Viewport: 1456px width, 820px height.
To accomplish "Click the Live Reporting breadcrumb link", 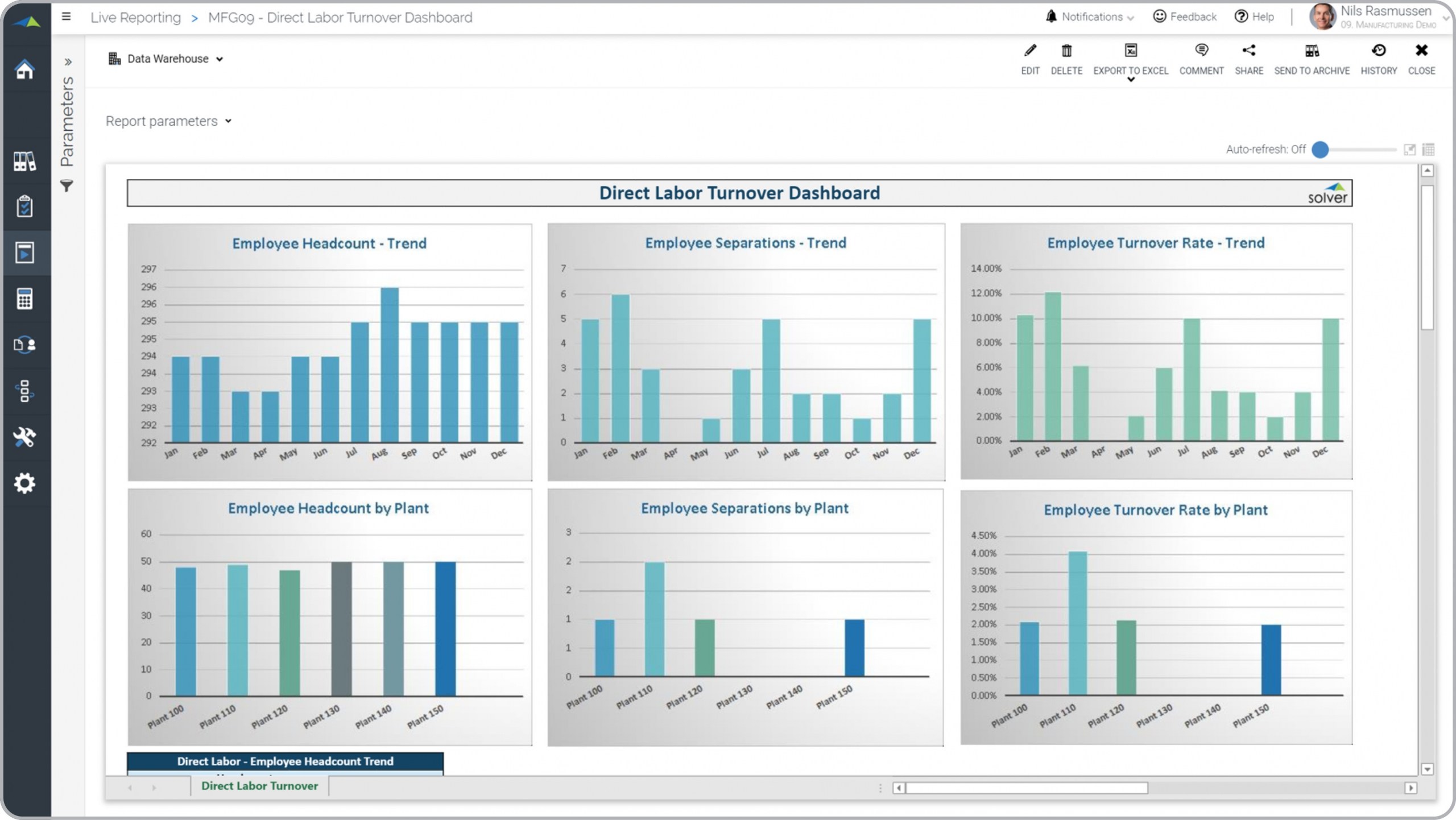I will pos(135,18).
